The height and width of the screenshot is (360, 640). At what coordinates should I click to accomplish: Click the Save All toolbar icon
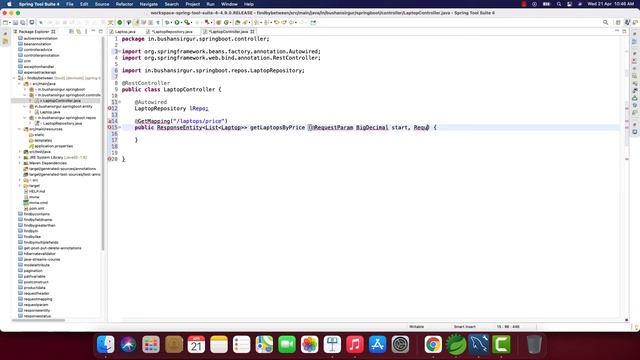[22, 22]
